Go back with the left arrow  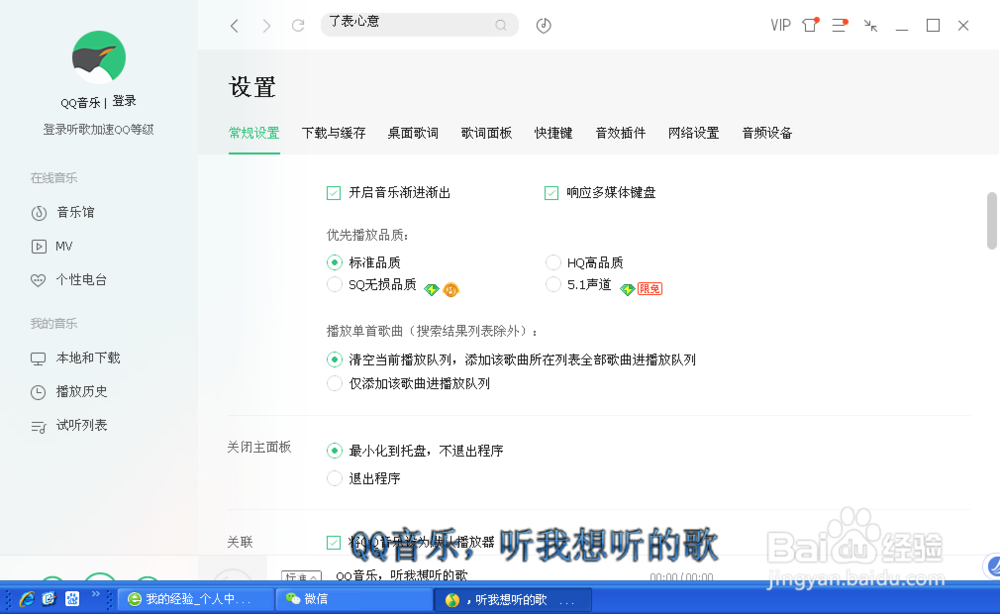[234, 26]
